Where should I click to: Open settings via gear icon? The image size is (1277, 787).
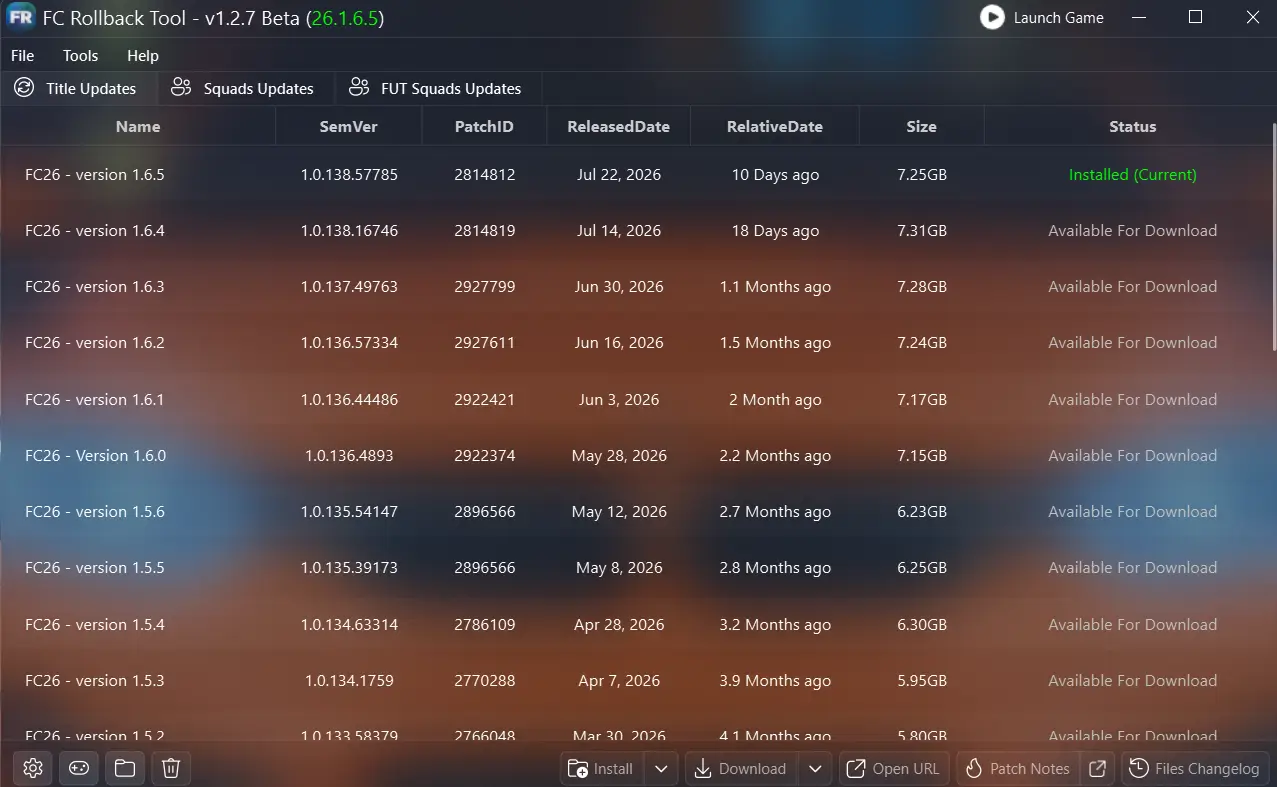33,768
